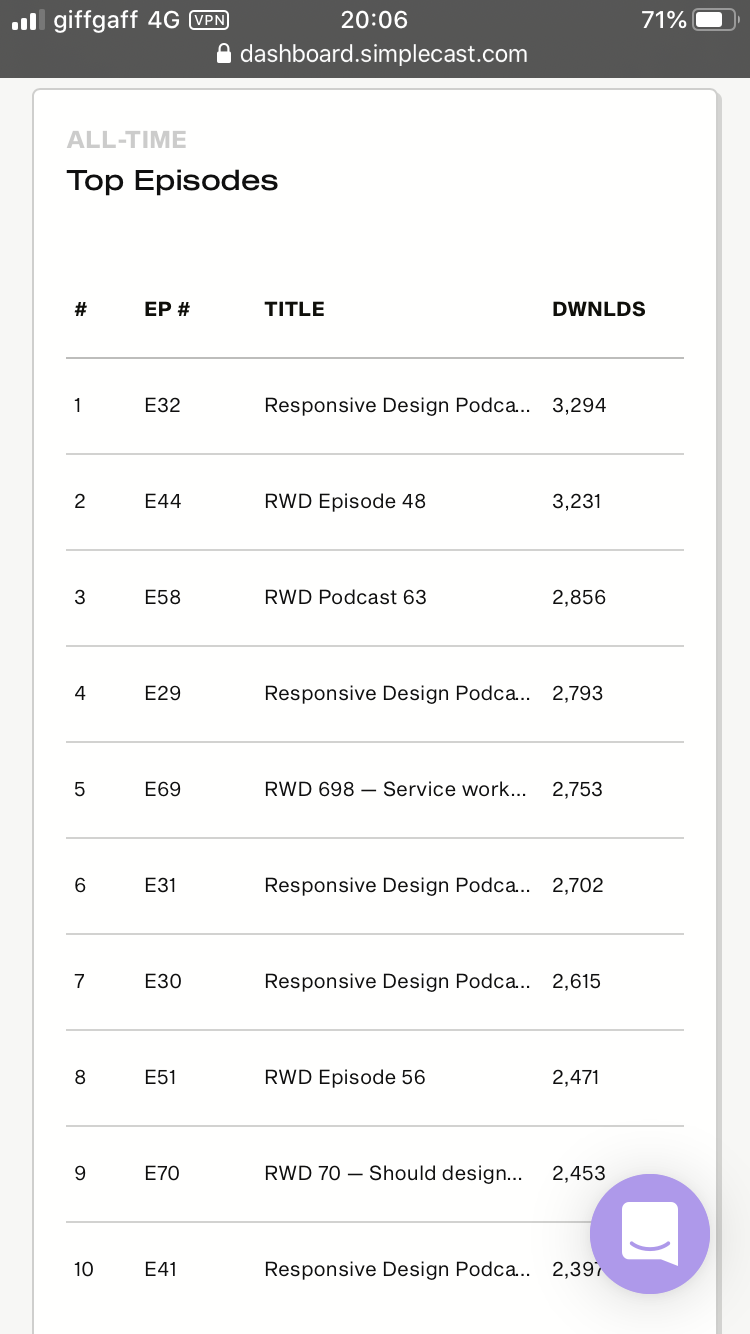Select RWD Podcast 63 title
750x1334 pixels.
tap(345, 597)
